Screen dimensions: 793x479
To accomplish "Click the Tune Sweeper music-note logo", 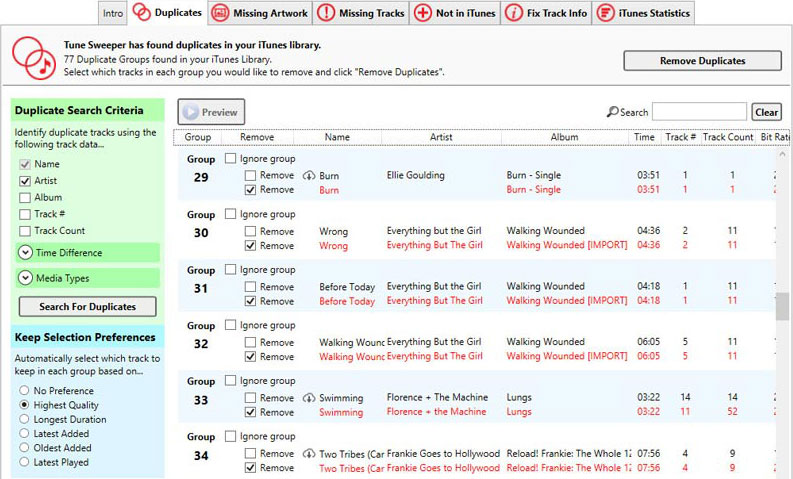I will (x=34, y=58).
